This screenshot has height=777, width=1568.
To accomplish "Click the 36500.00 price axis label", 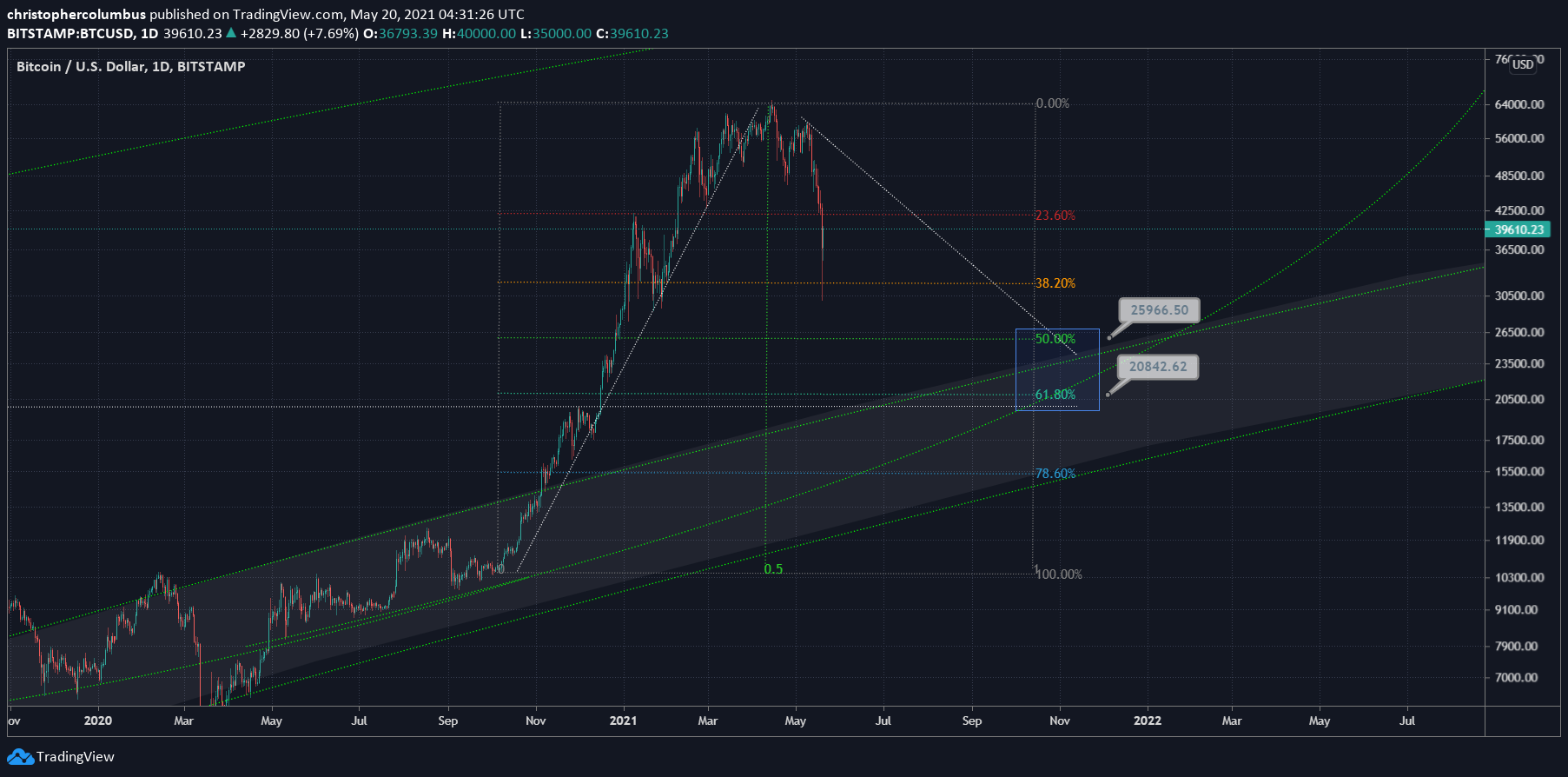I will pos(1518,249).
